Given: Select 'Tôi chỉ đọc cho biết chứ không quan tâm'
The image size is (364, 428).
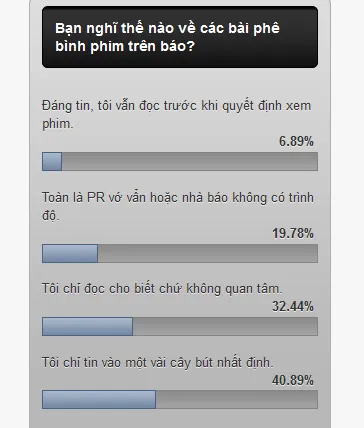Looking at the screenshot, I should coord(162,289).
